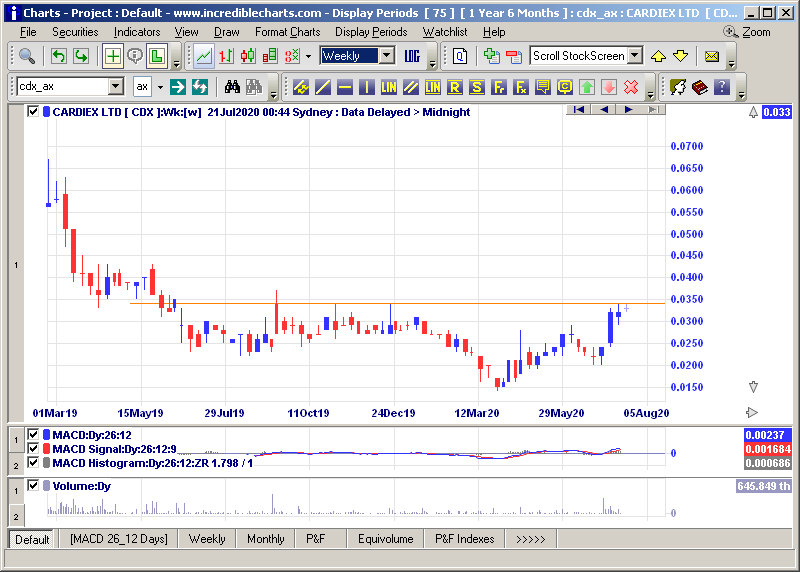Select the horizontal line drawing tool
The width and height of the screenshot is (800, 572).
coord(345,87)
